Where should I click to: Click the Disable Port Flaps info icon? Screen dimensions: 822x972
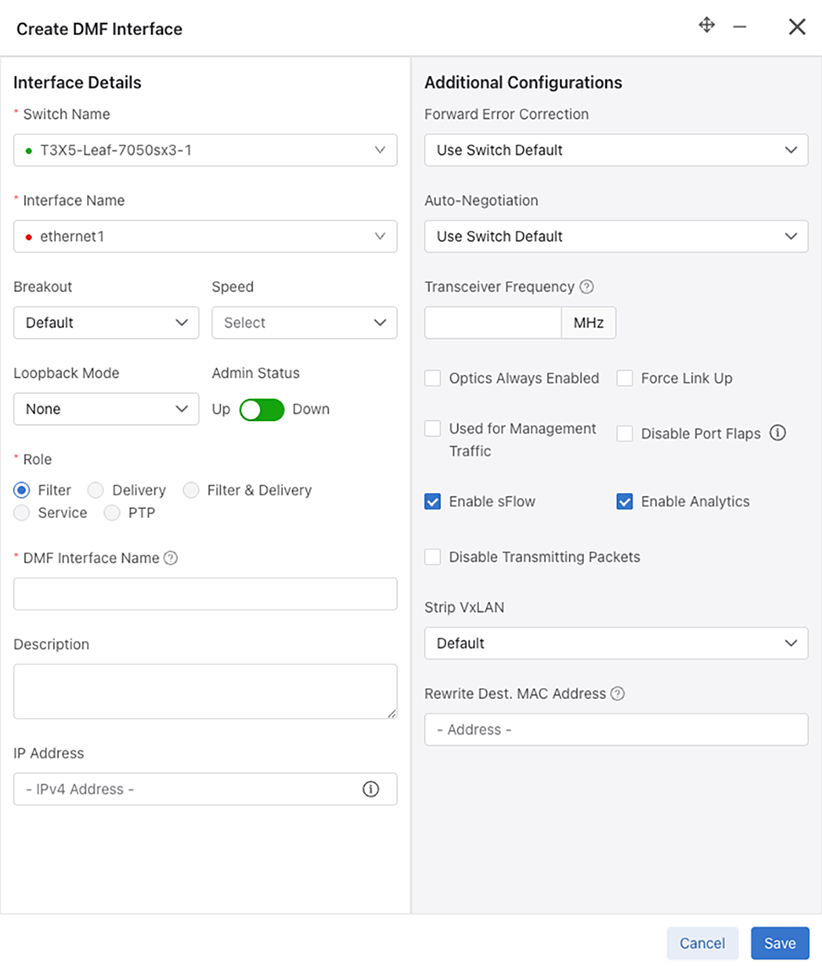pos(778,433)
